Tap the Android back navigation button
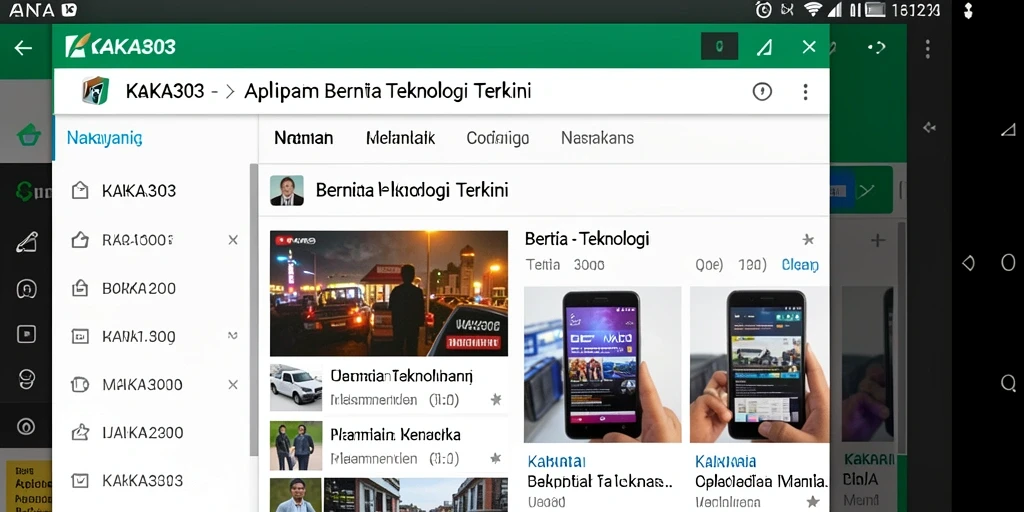The image size is (1024, 512). click(968, 263)
